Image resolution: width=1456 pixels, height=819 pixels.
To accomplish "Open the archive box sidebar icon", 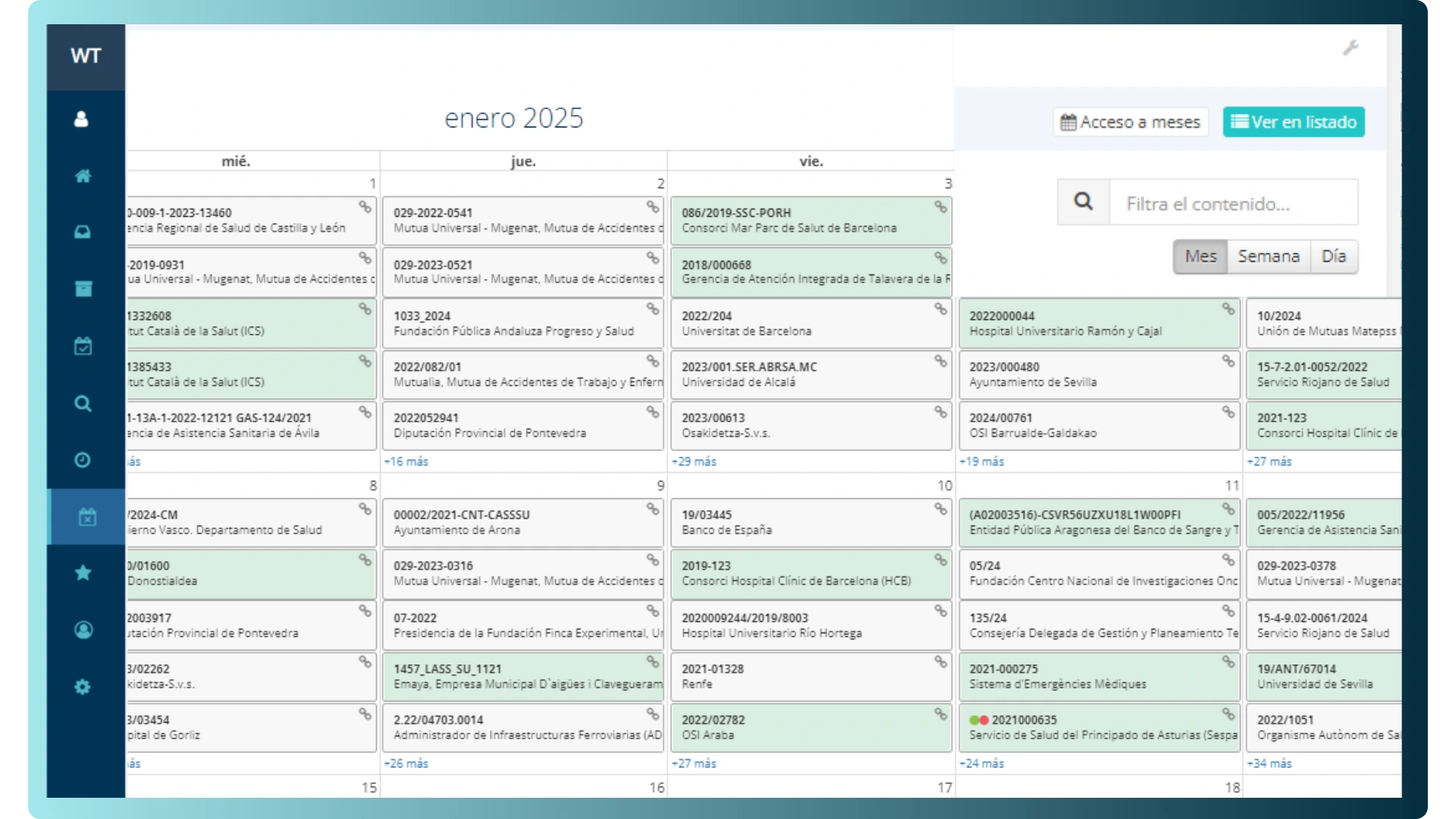I will tap(83, 288).
